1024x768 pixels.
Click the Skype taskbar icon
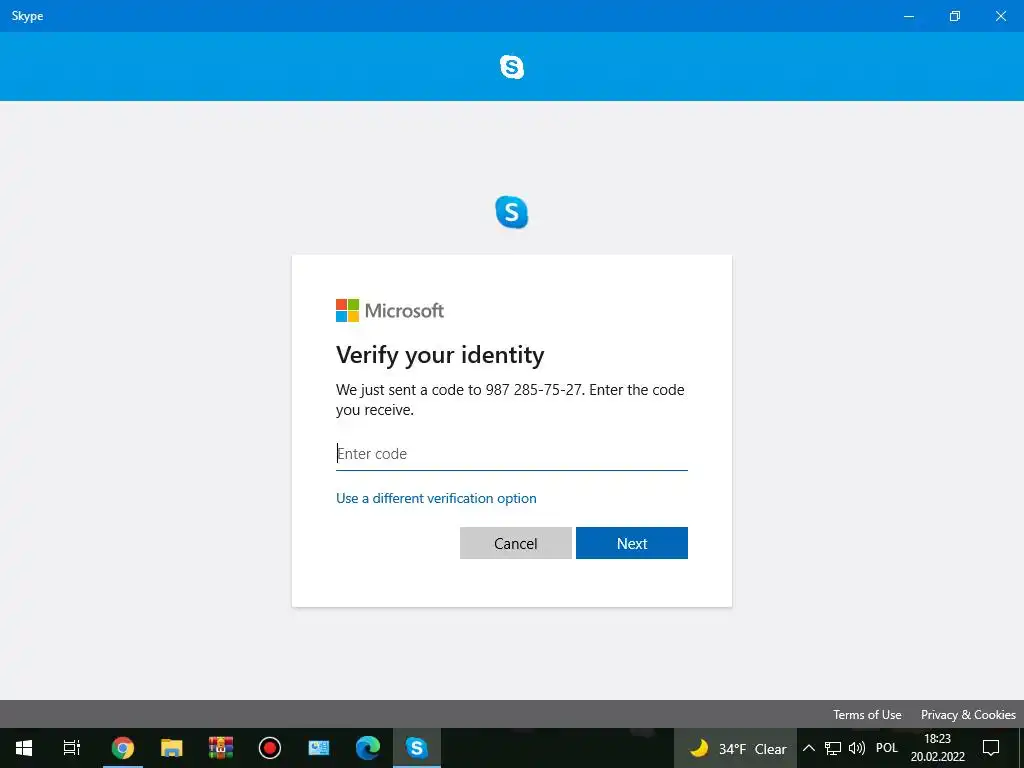pyautogui.click(x=417, y=748)
